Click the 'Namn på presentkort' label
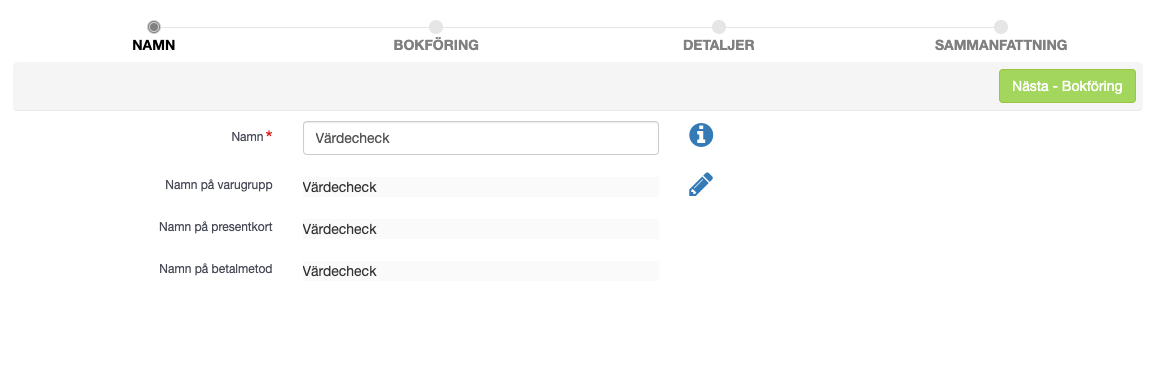 (216, 227)
